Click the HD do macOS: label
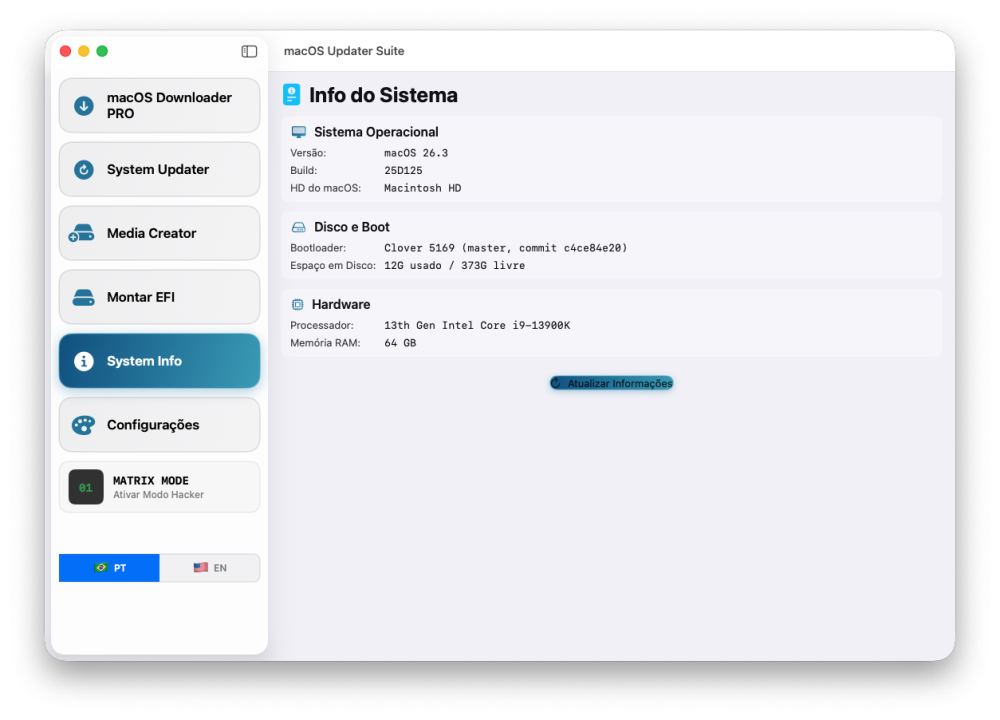The width and height of the screenshot is (1000, 720). pyautogui.click(x=325, y=188)
